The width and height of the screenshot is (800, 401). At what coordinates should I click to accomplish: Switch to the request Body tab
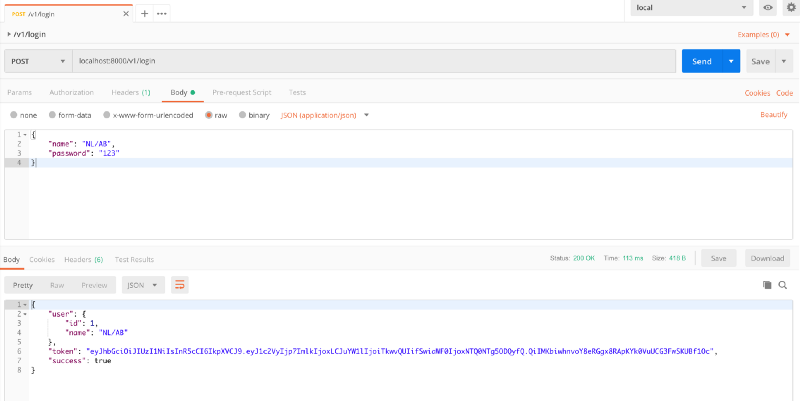(x=183, y=92)
